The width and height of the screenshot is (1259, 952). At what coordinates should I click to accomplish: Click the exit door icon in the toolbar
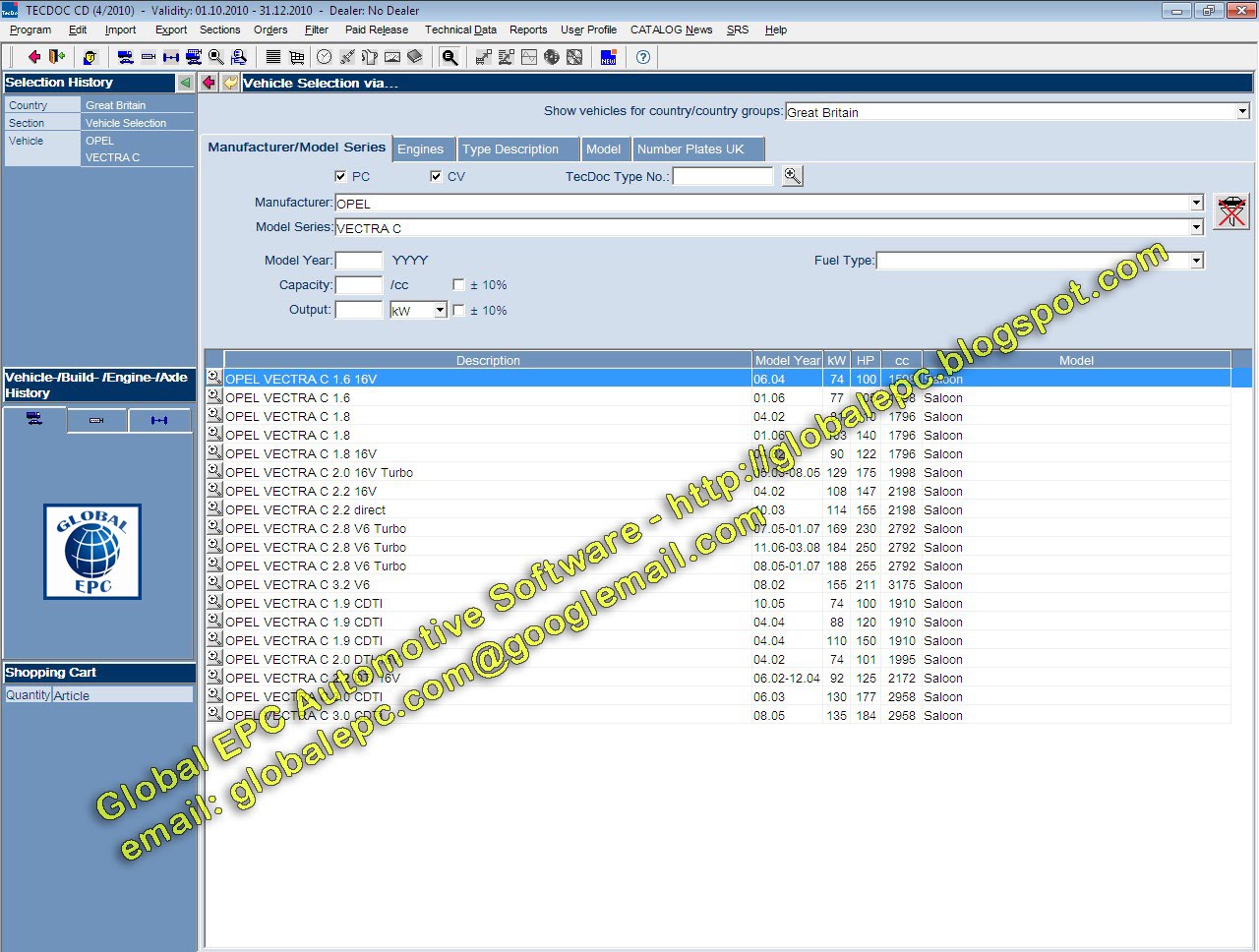pyautogui.click(x=56, y=57)
